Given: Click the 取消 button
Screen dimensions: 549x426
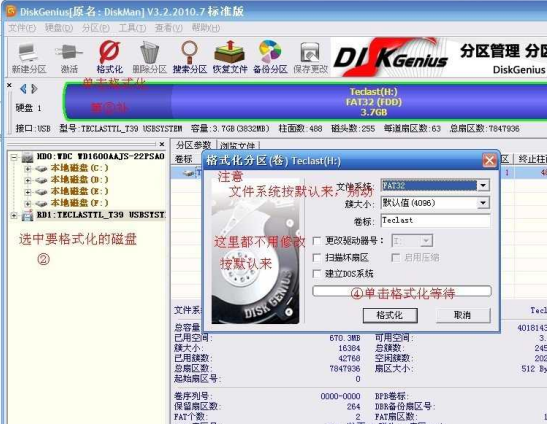Looking at the screenshot, I should tap(463, 315).
